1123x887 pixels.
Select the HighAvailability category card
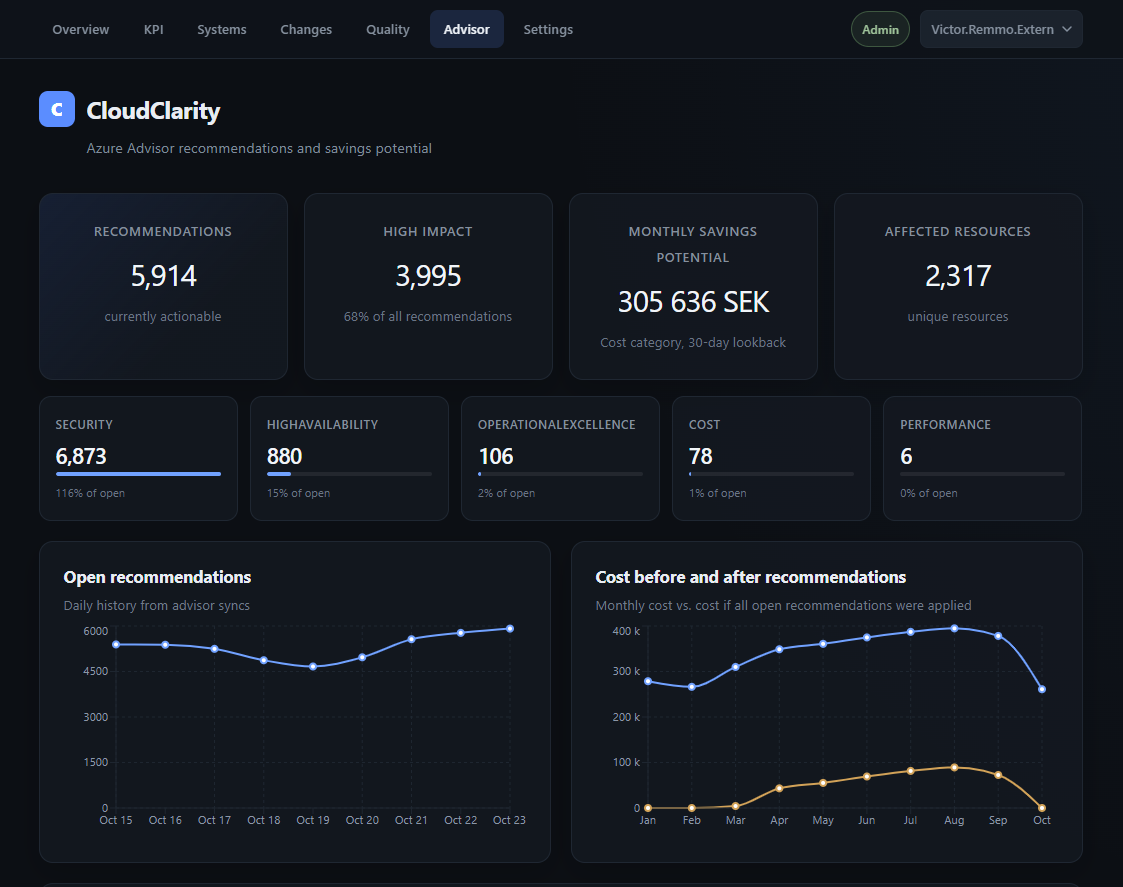350,459
